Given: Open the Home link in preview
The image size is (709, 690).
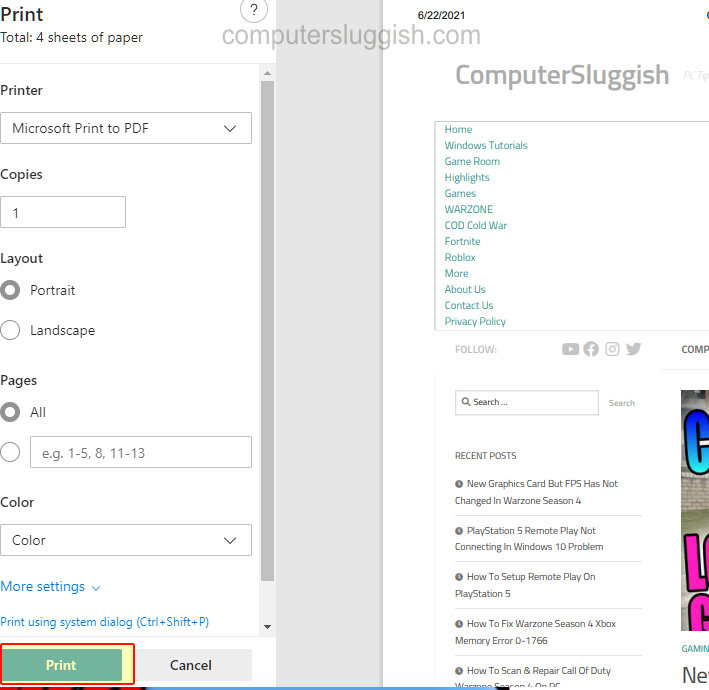Looking at the screenshot, I should click(x=458, y=129).
